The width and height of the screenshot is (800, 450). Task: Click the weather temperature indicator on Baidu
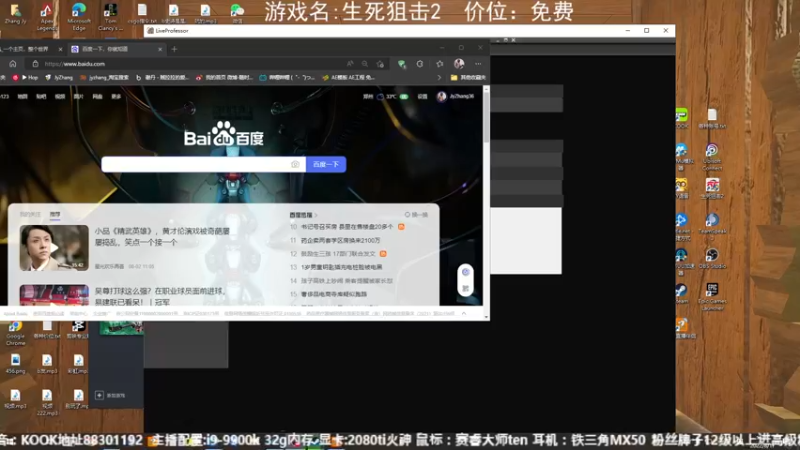point(393,96)
